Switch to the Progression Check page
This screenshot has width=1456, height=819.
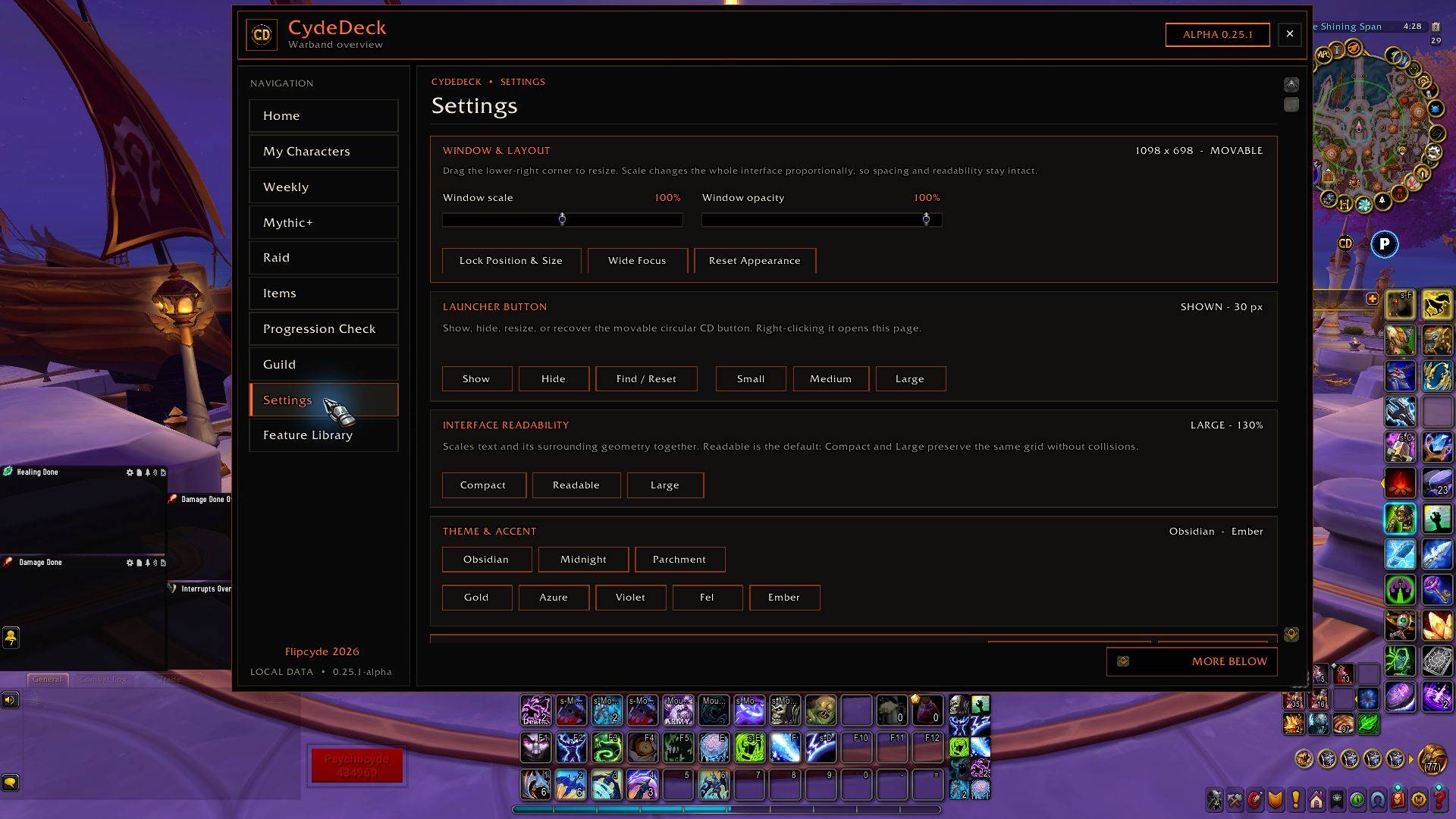pos(324,329)
